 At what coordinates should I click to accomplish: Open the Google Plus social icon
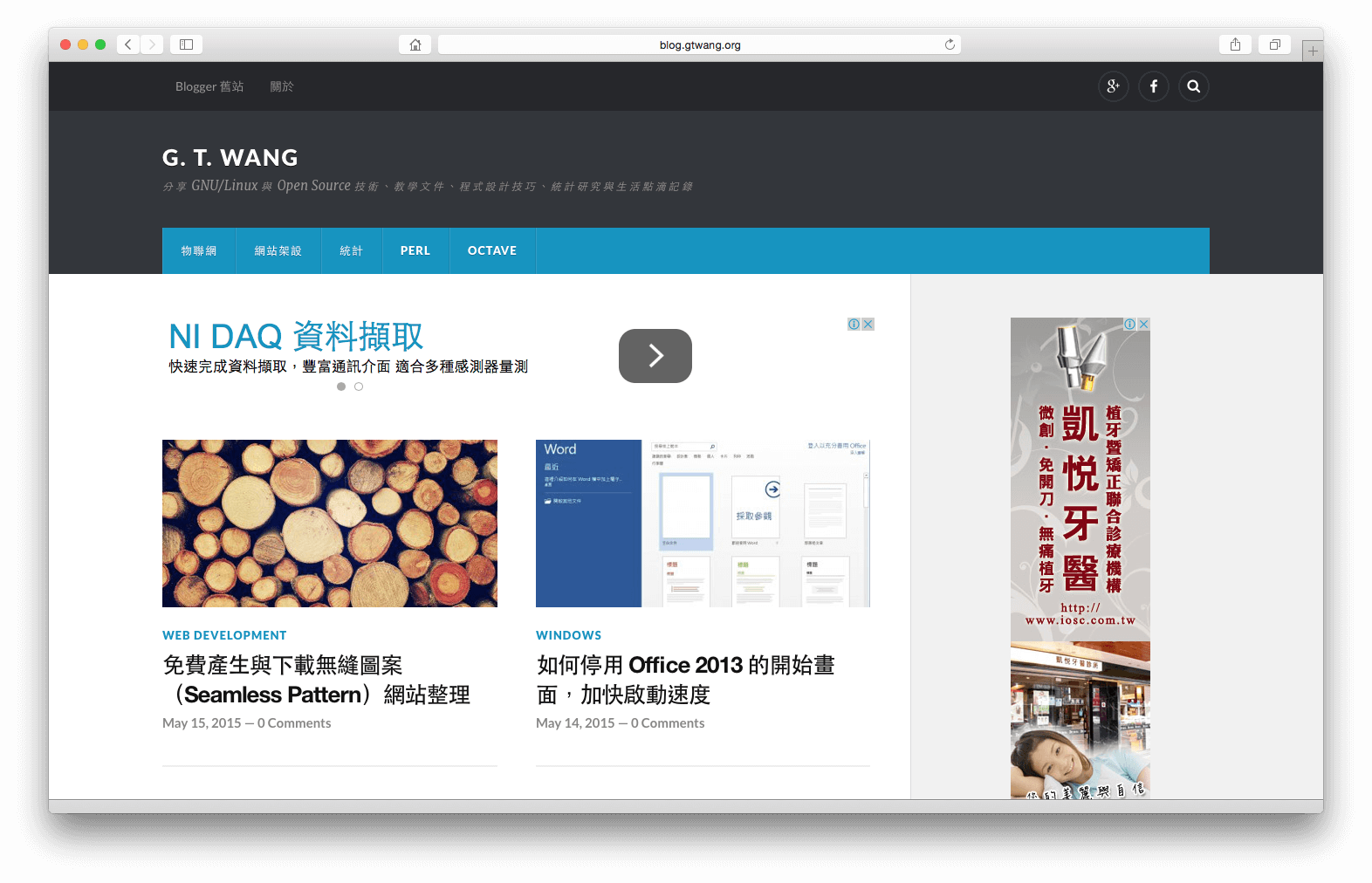pyautogui.click(x=1113, y=86)
